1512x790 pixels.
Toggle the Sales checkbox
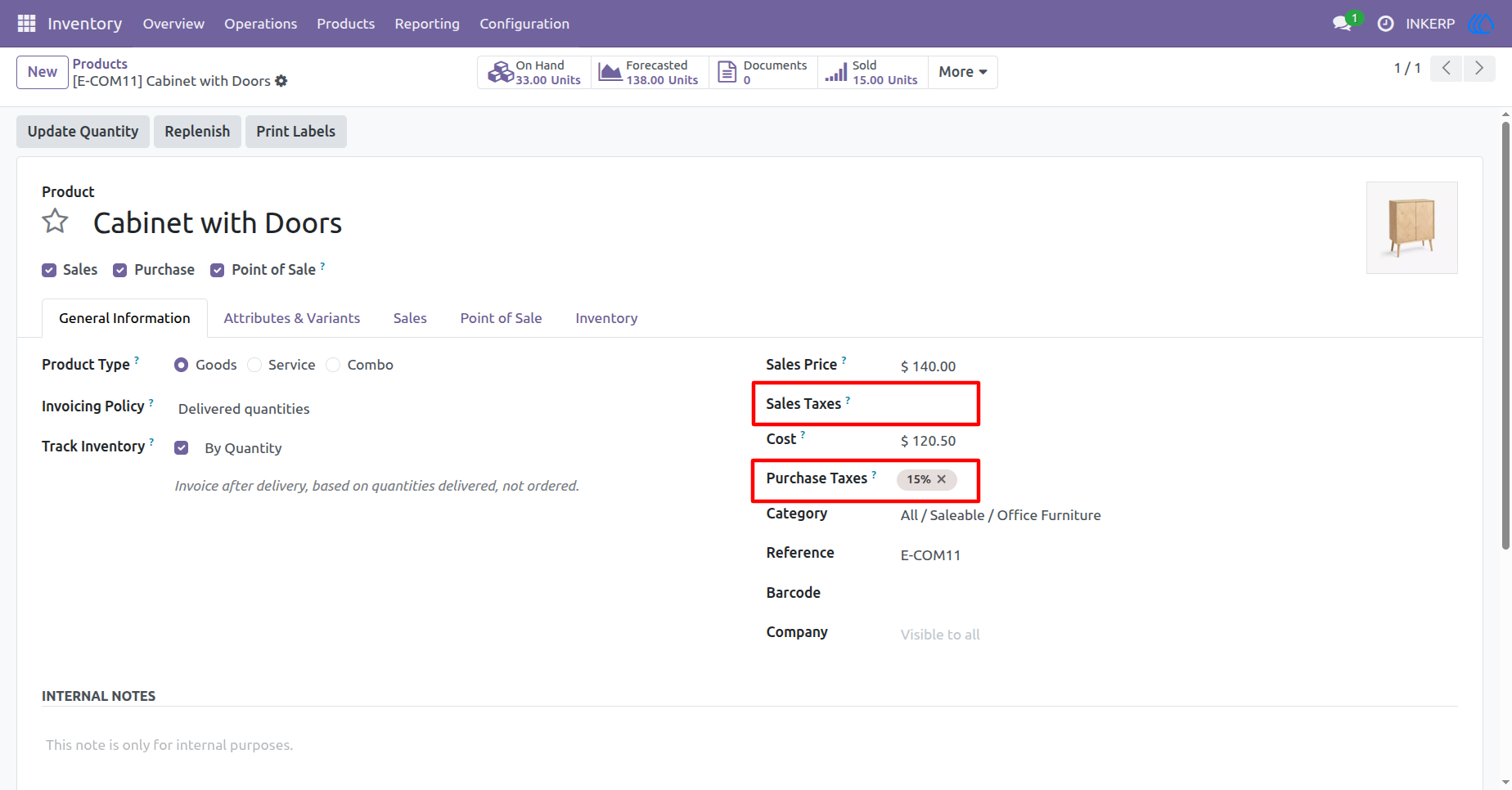[49, 271]
